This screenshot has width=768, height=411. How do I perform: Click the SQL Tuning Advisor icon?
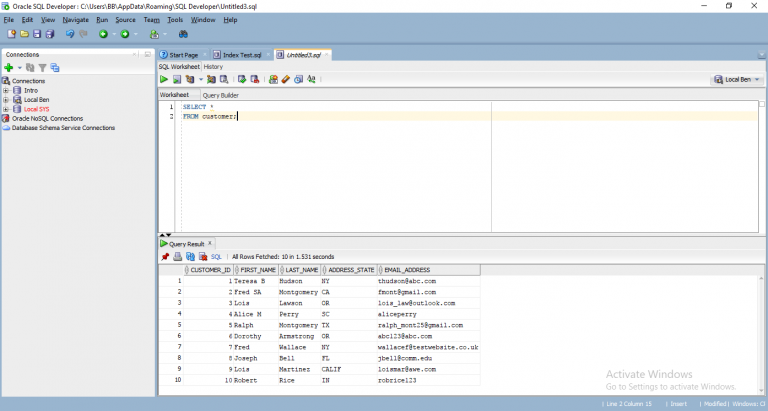(x=224, y=79)
